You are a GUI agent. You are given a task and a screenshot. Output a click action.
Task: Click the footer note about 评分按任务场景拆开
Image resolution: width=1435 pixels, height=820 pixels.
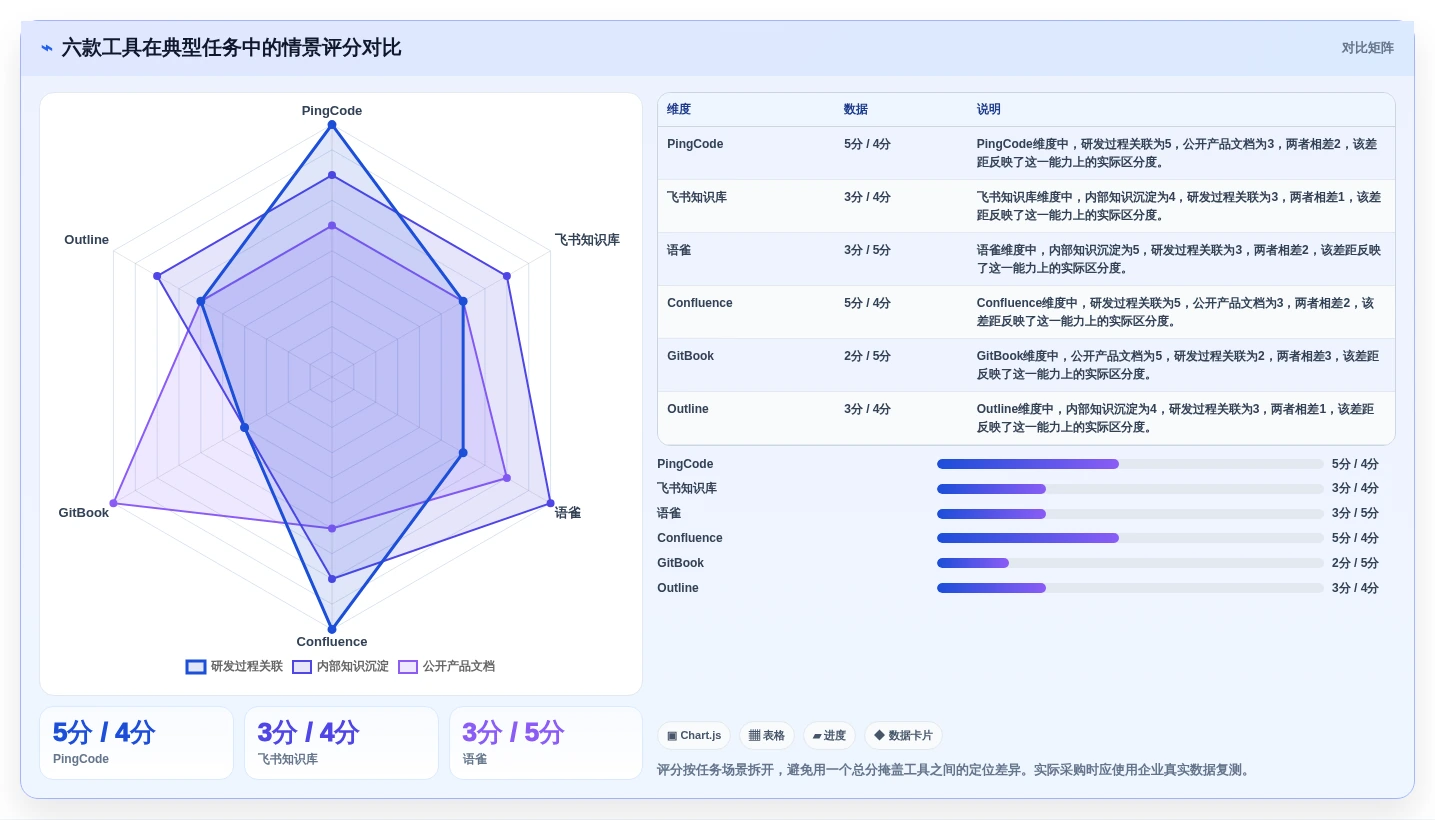click(x=955, y=770)
